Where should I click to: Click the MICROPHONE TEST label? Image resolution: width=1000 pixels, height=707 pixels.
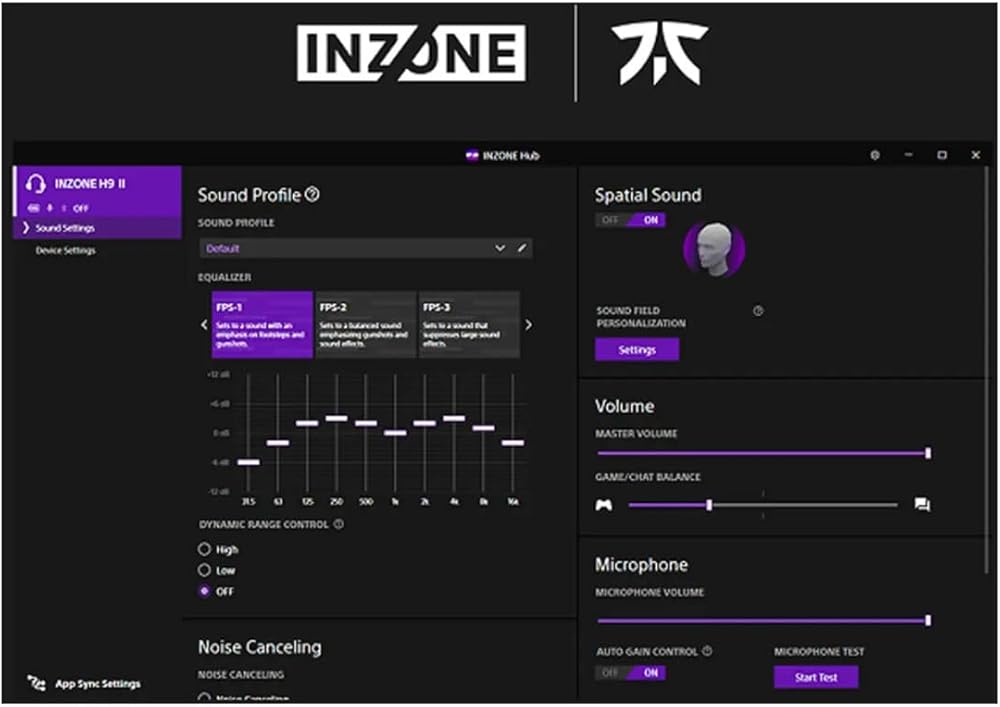pyautogui.click(x=819, y=652)
